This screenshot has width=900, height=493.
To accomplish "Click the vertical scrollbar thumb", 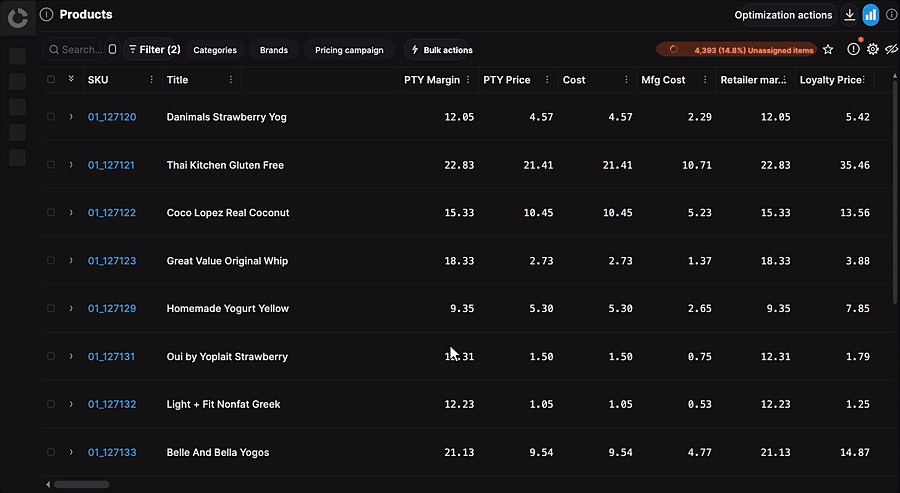I will pyautogui.click(x=895, y=192).
